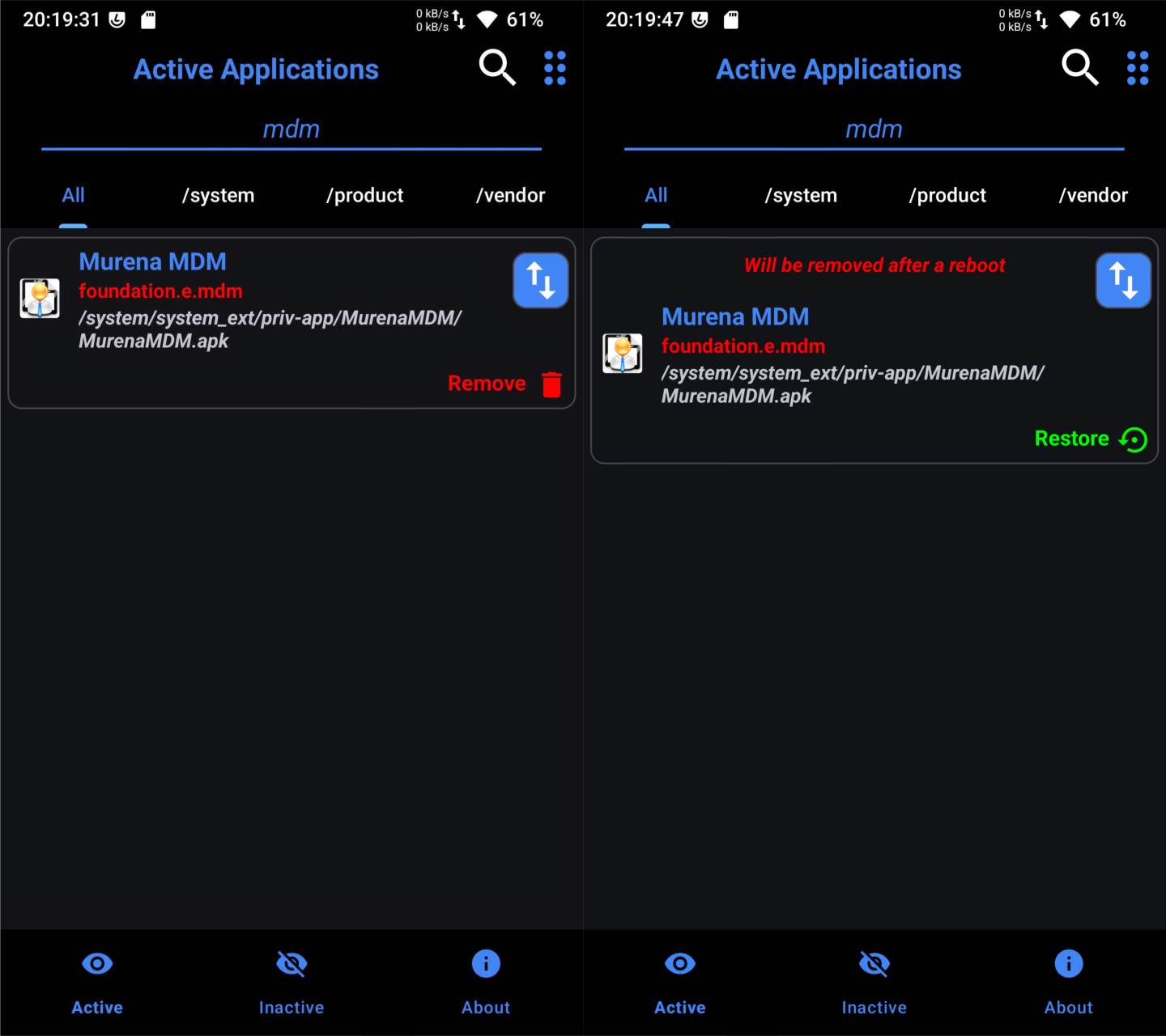
Task: Tap blue swap-arrows button on right Murena MDM card
Action: click(x=1124, y=281)
